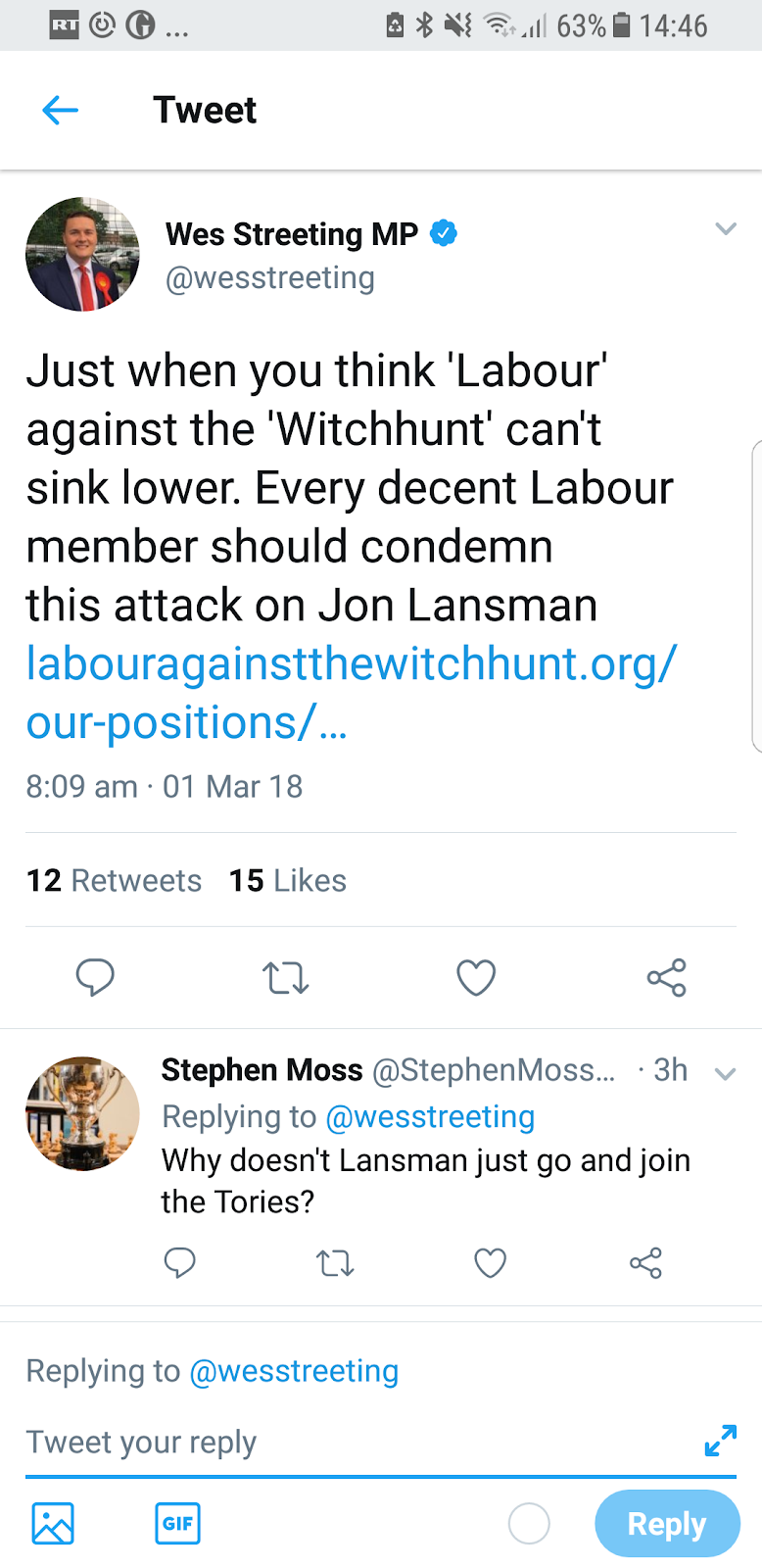
Task: Retweet Stephen Moss's reply
Action: 335,1263
